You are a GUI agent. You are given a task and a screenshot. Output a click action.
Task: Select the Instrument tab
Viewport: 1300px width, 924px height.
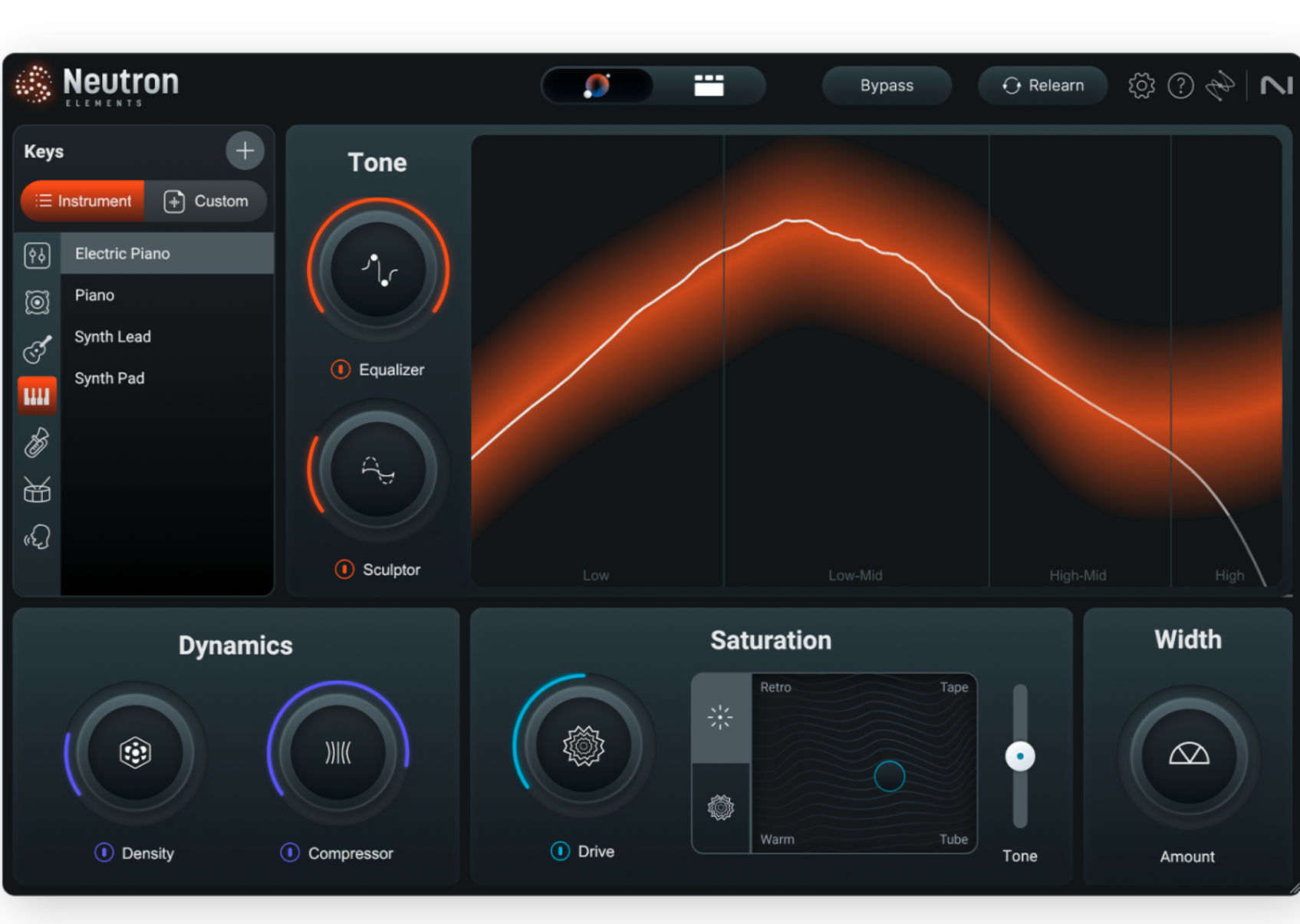[83, 201]
